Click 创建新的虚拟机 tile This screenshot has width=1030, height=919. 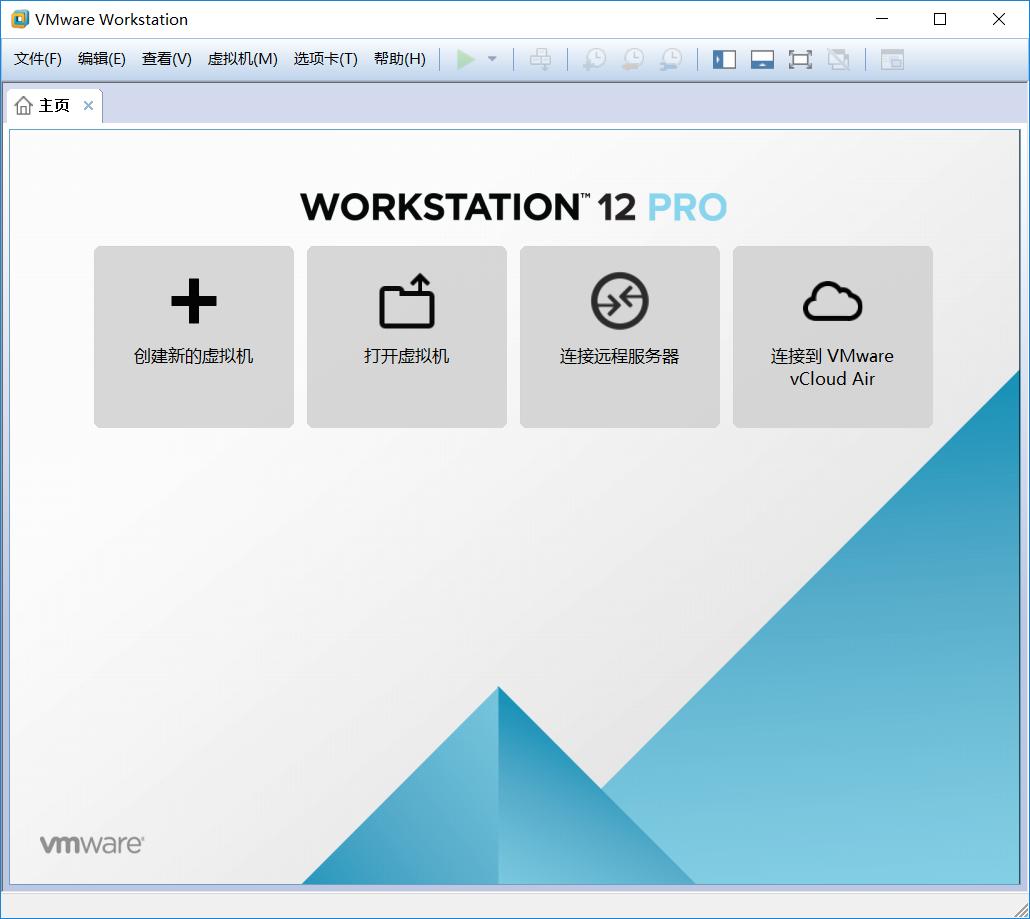[x=194, y=337]
